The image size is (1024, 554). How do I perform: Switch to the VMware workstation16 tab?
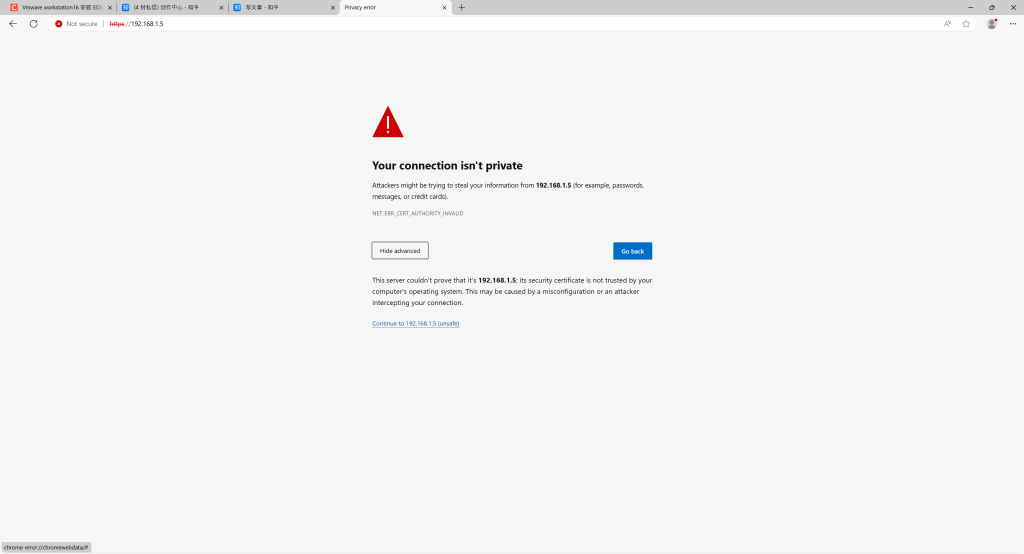(x=60, y=7)
